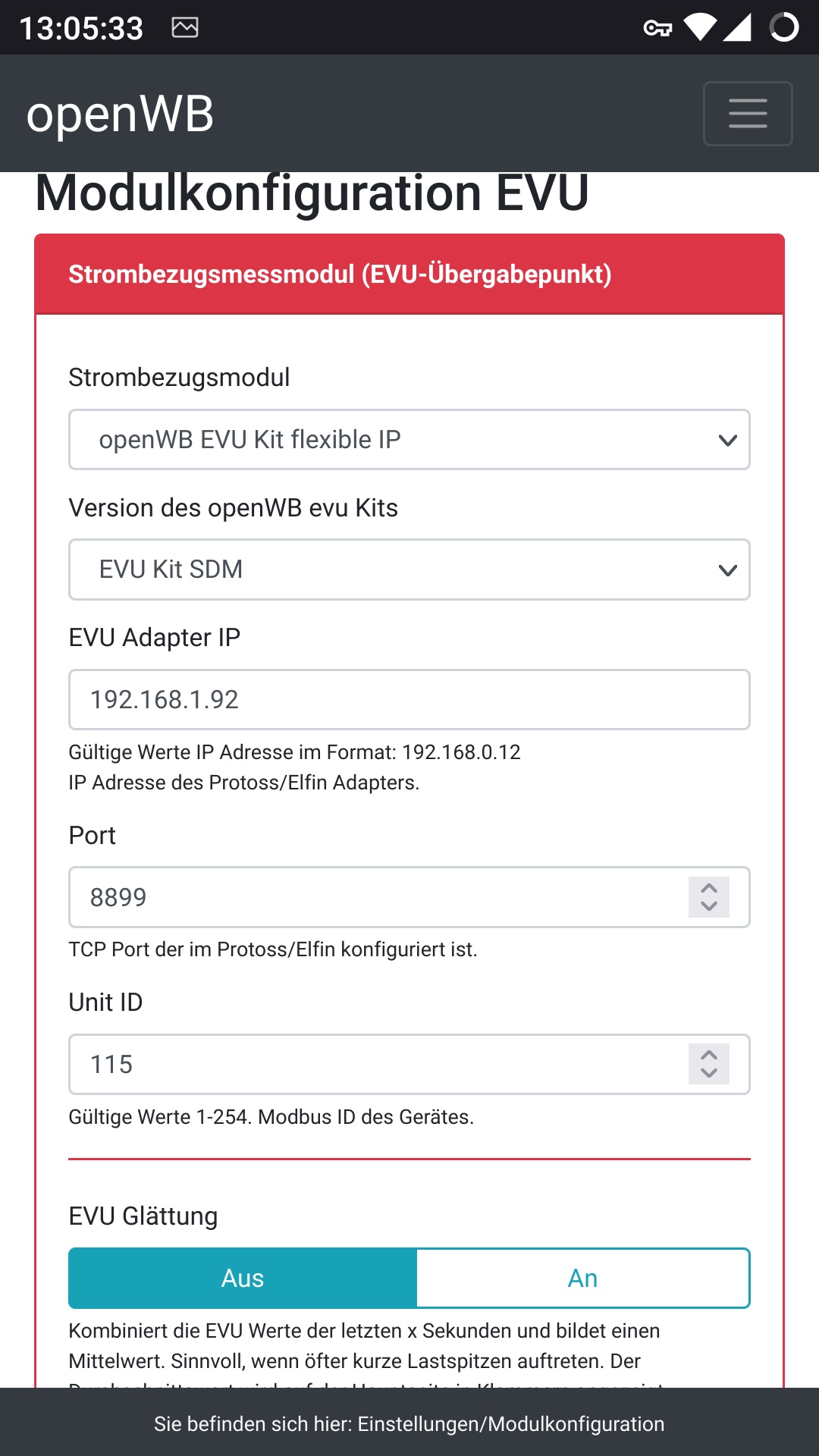Click the openWB brand link
Viewport: 819px width, 1456px height.
[x=120, y=115]
